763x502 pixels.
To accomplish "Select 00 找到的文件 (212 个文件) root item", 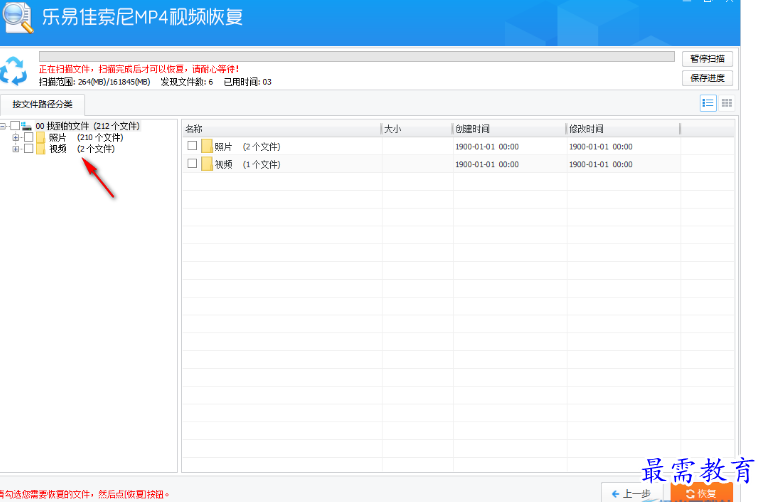I will [x=88, y=126].
